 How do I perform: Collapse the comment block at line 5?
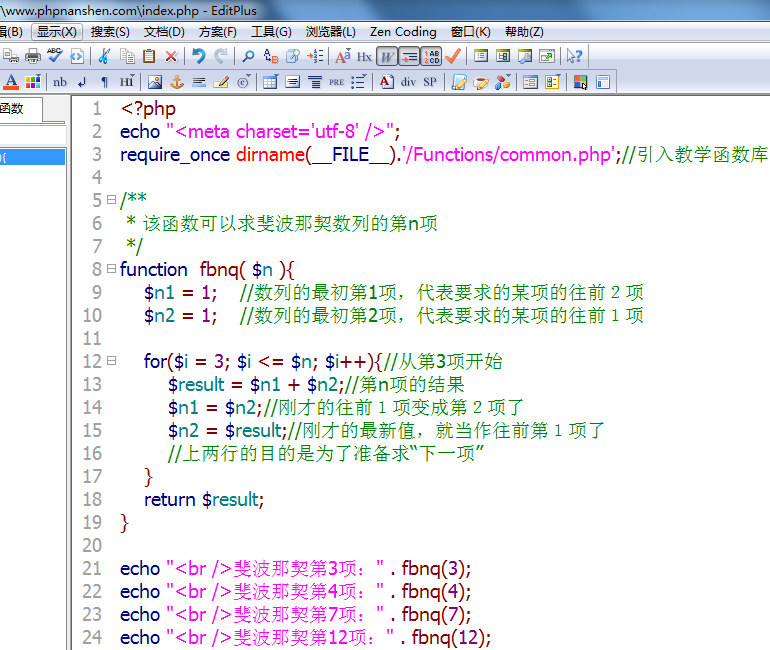pos(111,199)
